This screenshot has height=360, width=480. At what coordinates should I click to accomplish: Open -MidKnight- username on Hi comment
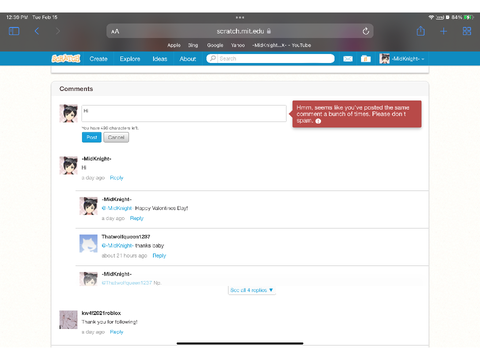[97, 159]
